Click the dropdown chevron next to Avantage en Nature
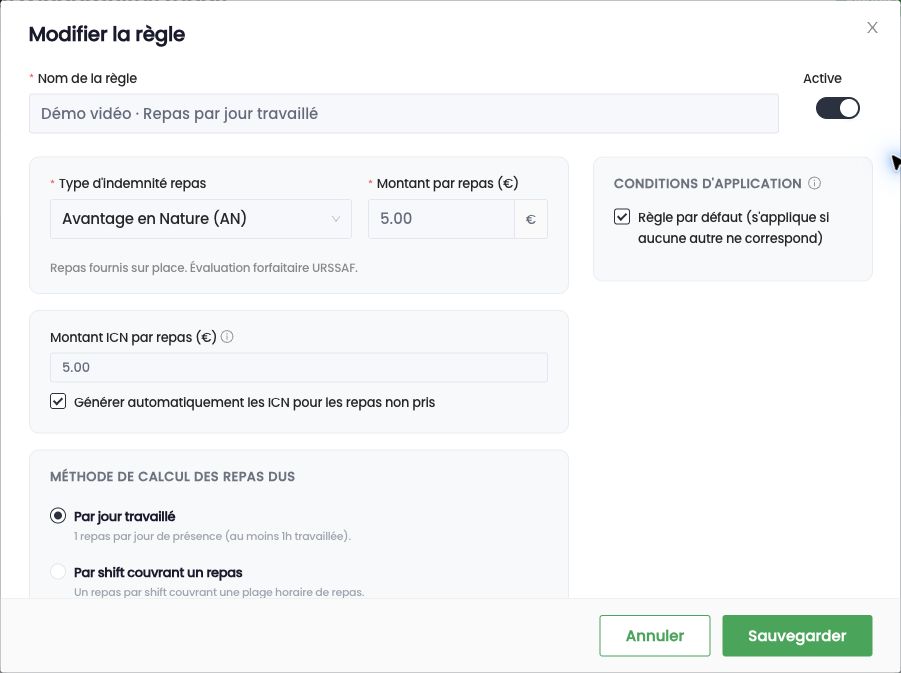This screenshot has width=901, height=673. click(x=336, y=219)
